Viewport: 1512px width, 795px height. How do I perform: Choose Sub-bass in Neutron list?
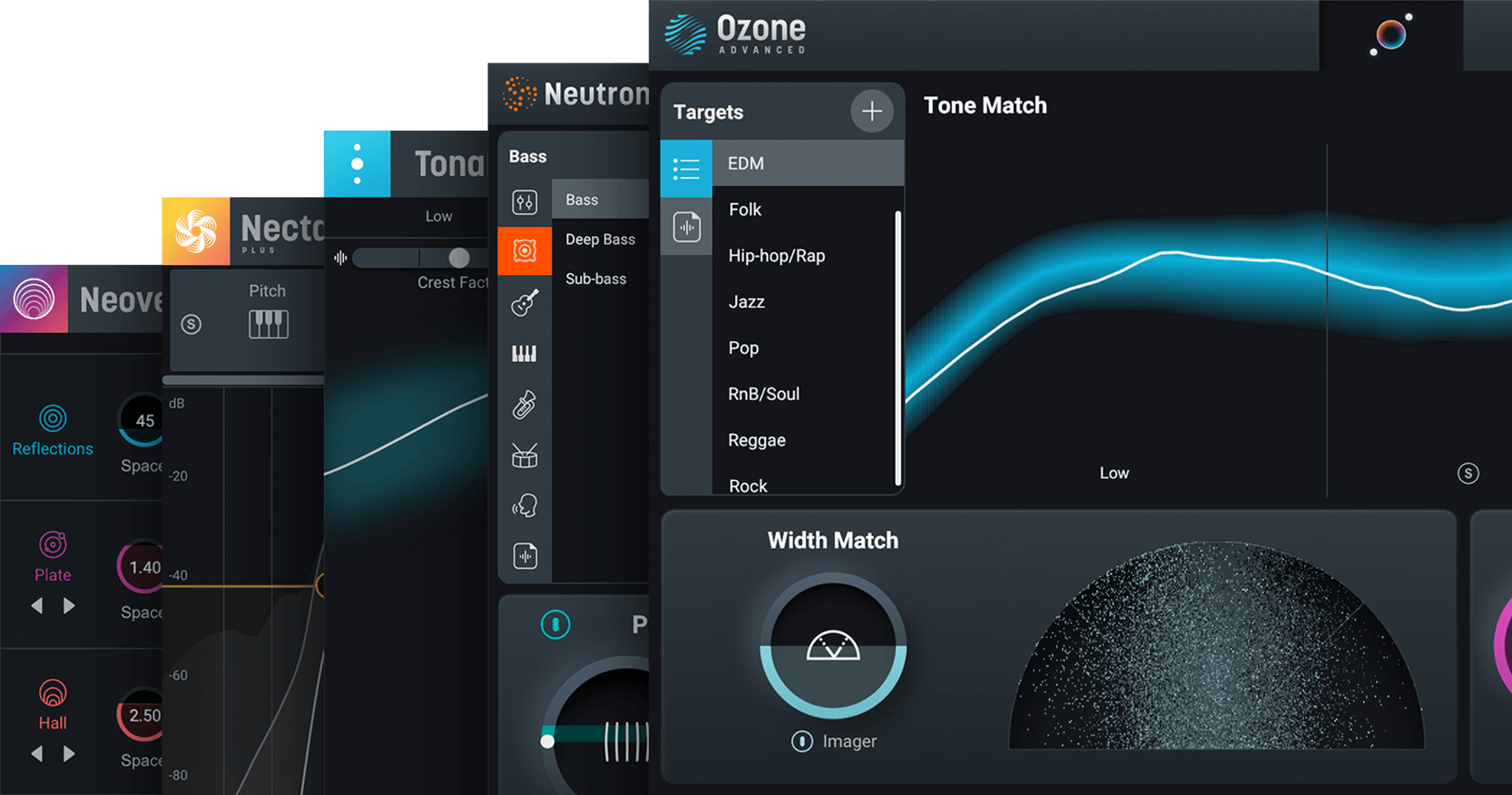click(595, 279)
